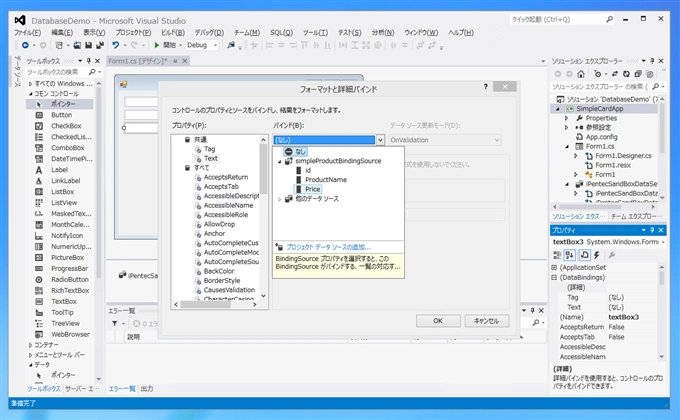Collapse the Form1.cs node in Solution Explorer
680x420 pixels.
click(566, 146)
